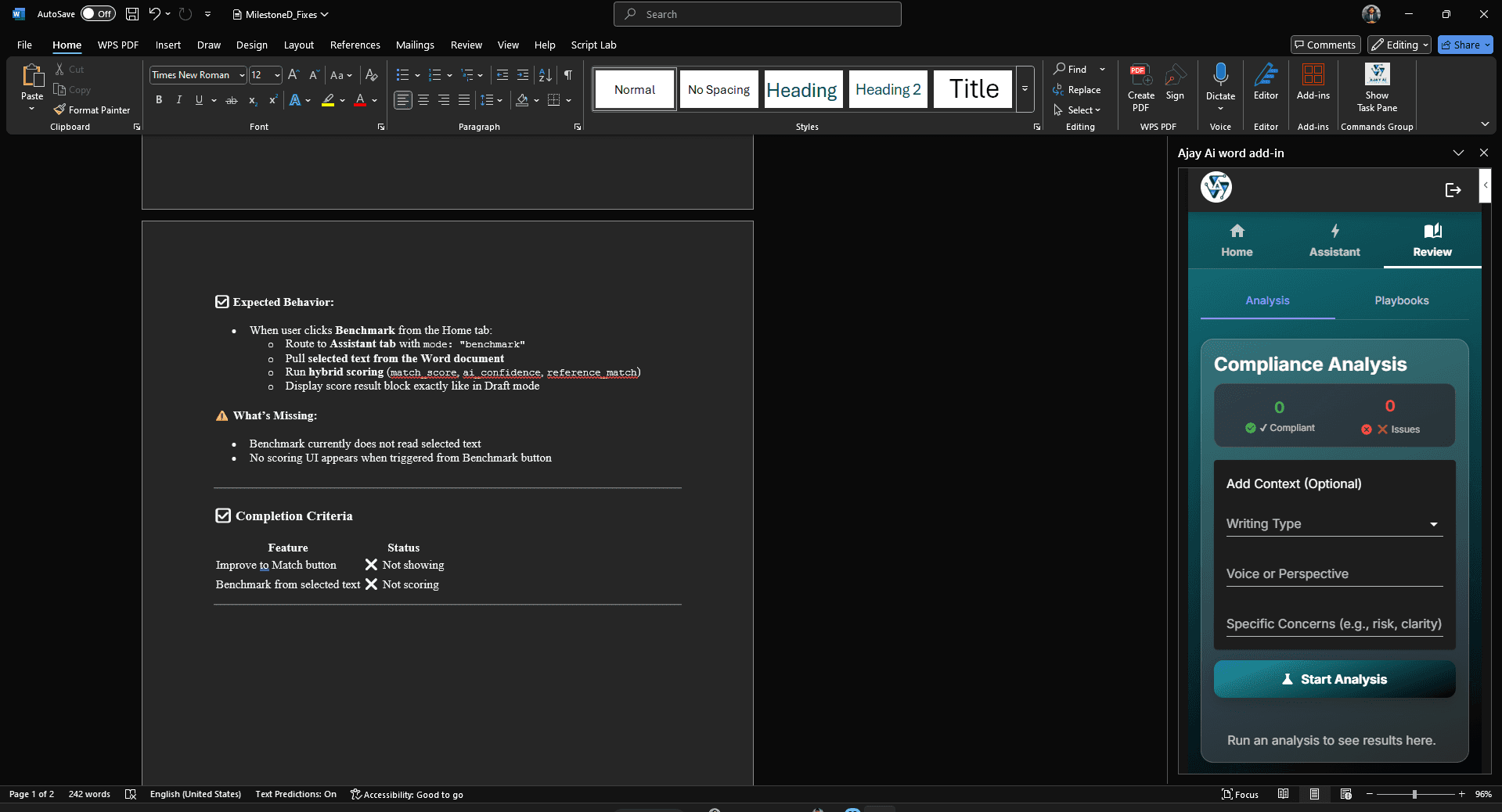Click the Bold formatting button

159,100
